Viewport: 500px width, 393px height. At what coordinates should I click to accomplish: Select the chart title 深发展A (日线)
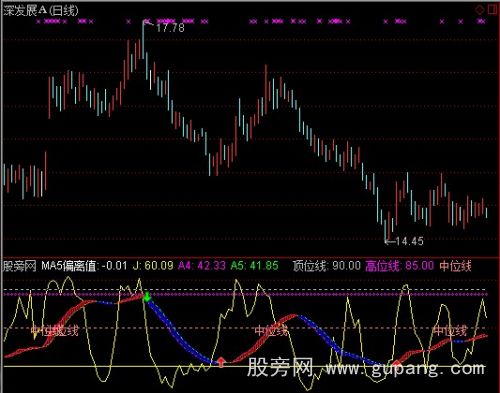[41, 11]
